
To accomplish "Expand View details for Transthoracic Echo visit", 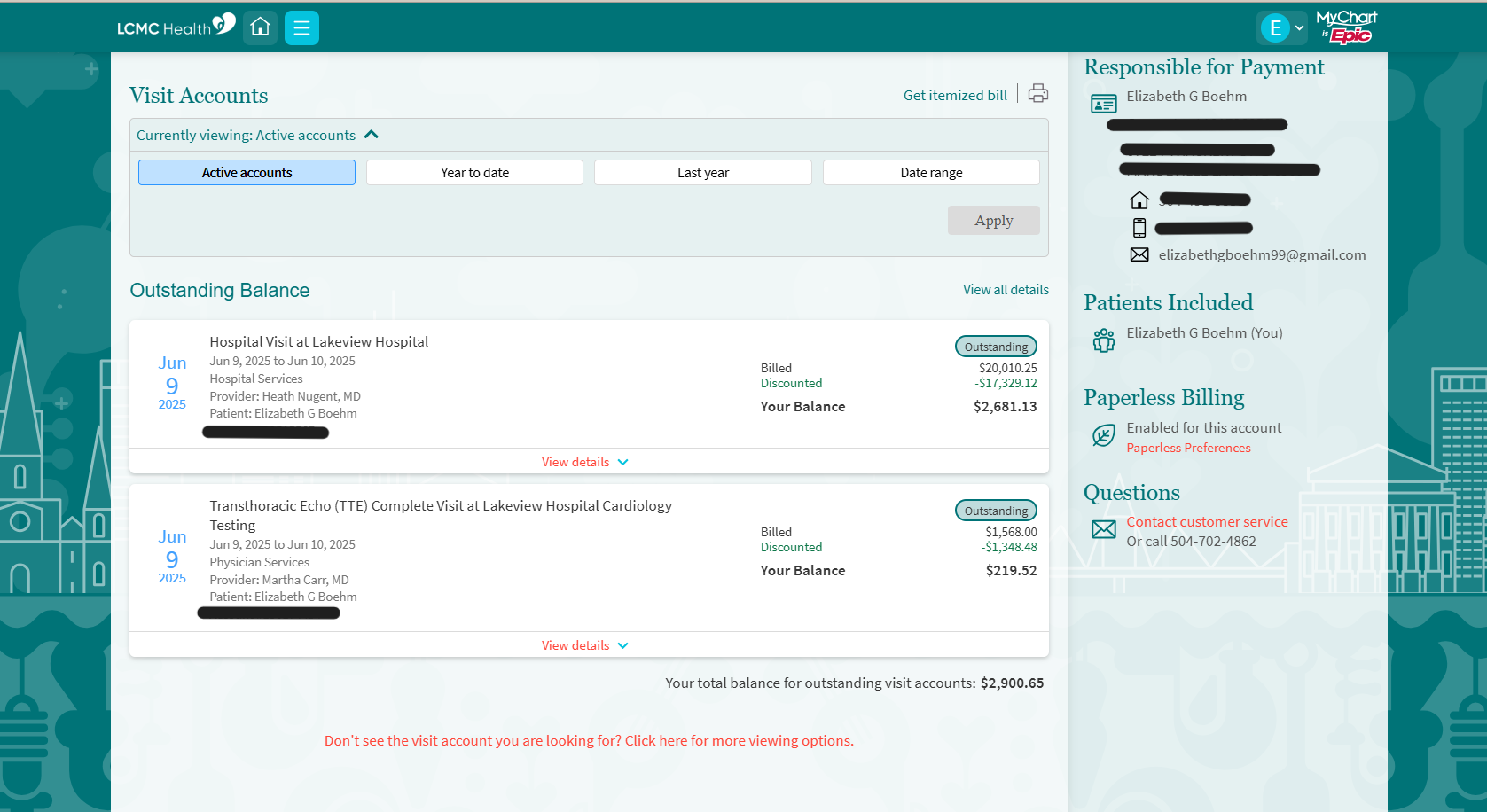I will (585, 645).
